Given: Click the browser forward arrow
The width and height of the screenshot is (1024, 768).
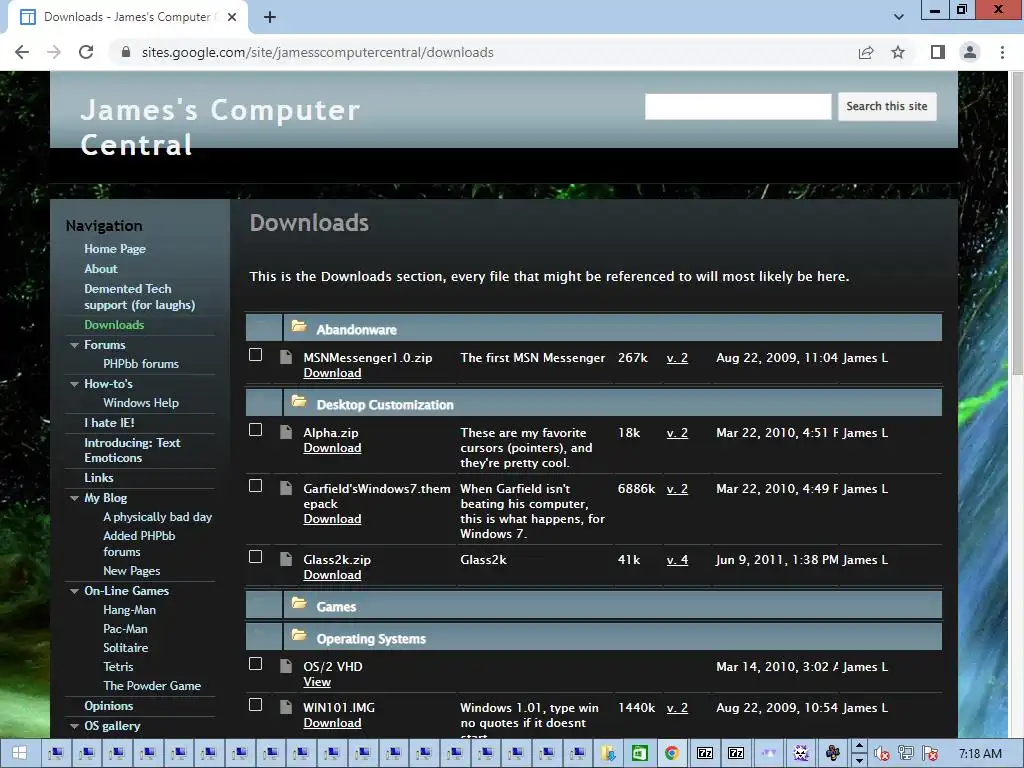Looking at the screenshot, I should (54, 52).
